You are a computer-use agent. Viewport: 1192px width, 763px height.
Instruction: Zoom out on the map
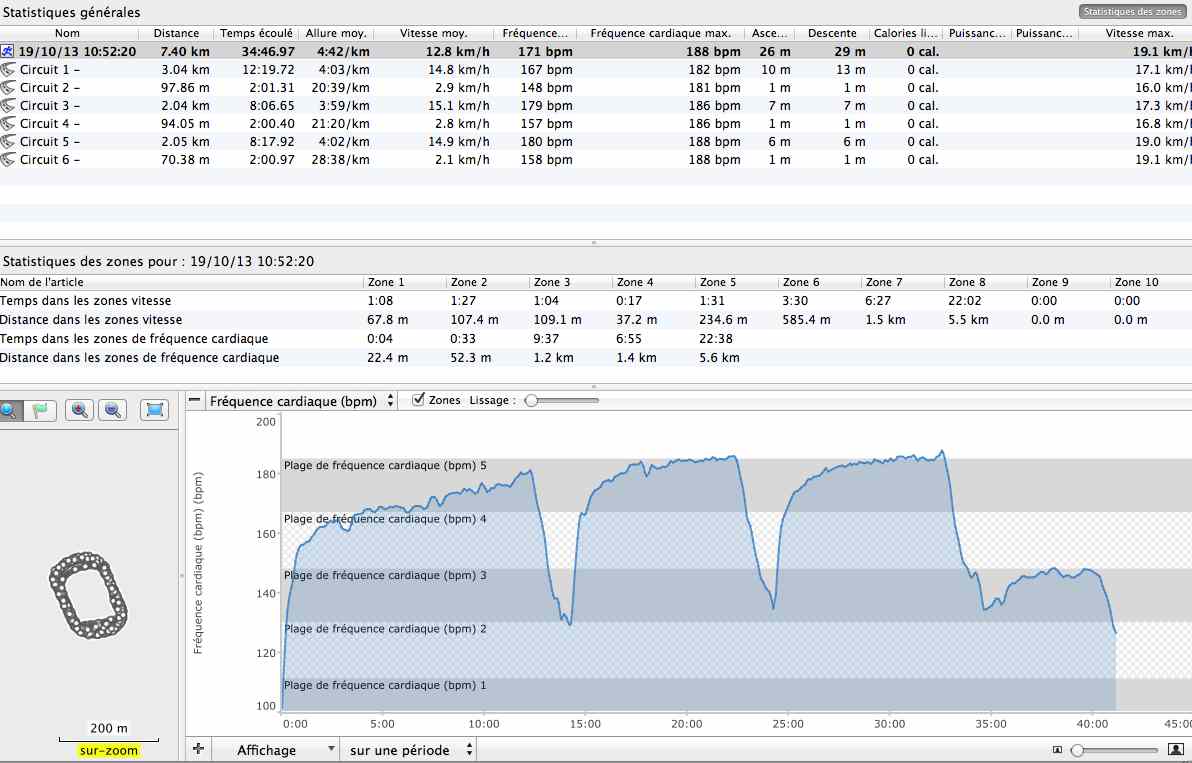pyautogui.click(x=113, y=410)
